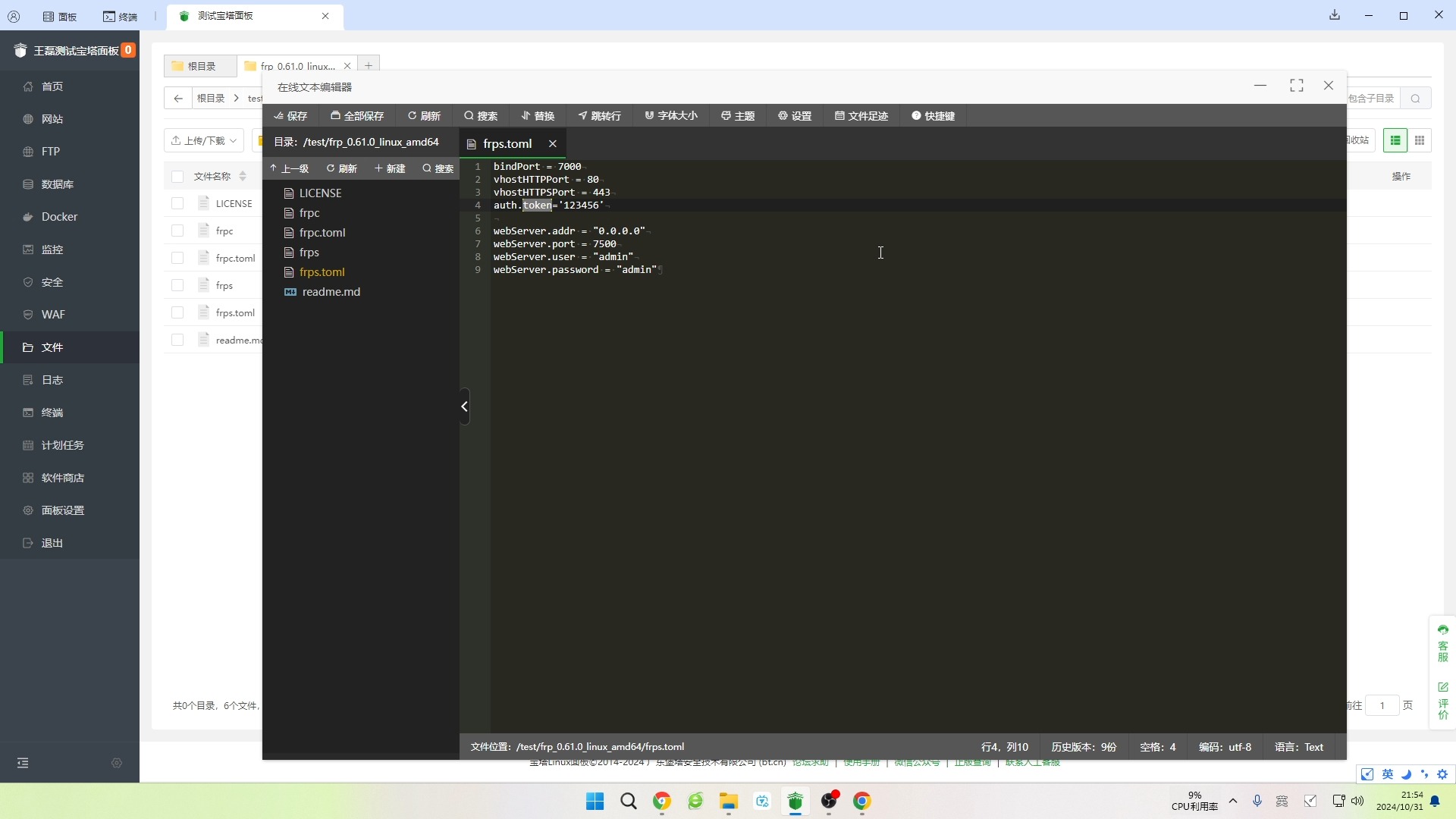Collapse the file tree sidebar arrow
The height and width of the screenshot is (819, 1456).
point(464,406)
